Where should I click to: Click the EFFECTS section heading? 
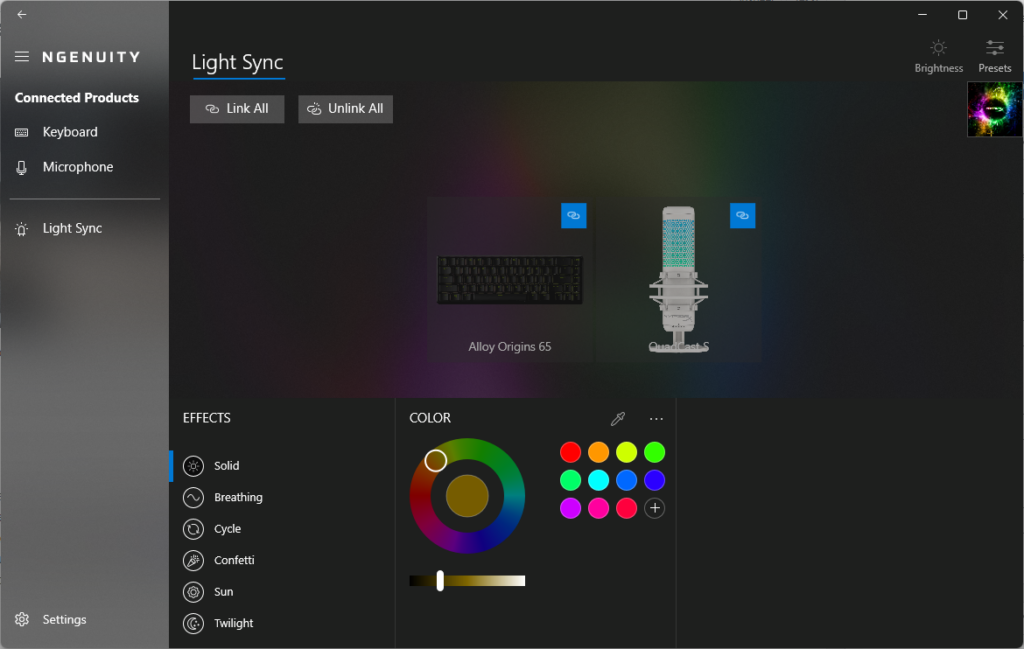(206, 419)
